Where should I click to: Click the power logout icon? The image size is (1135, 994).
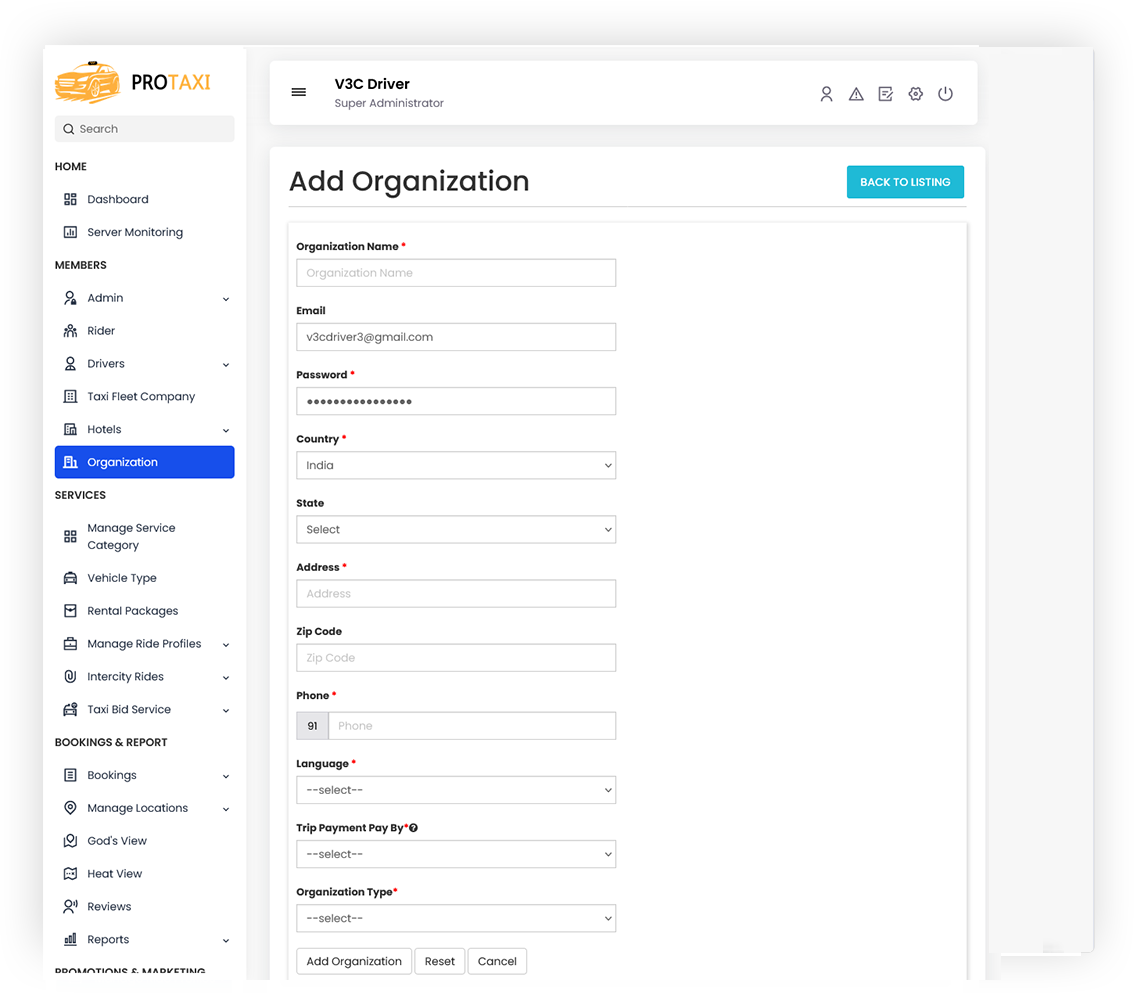945,93
